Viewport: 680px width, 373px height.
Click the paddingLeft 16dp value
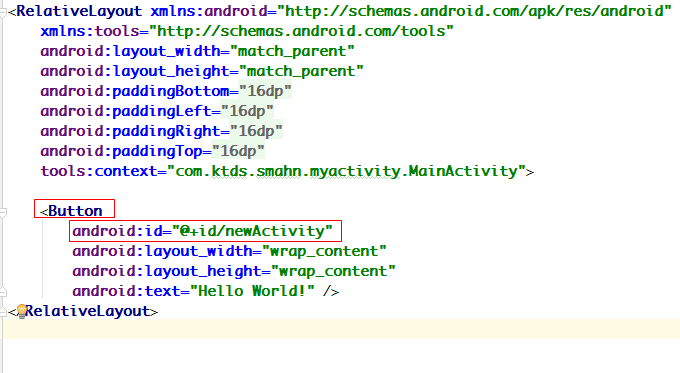[x=247, y=111]
